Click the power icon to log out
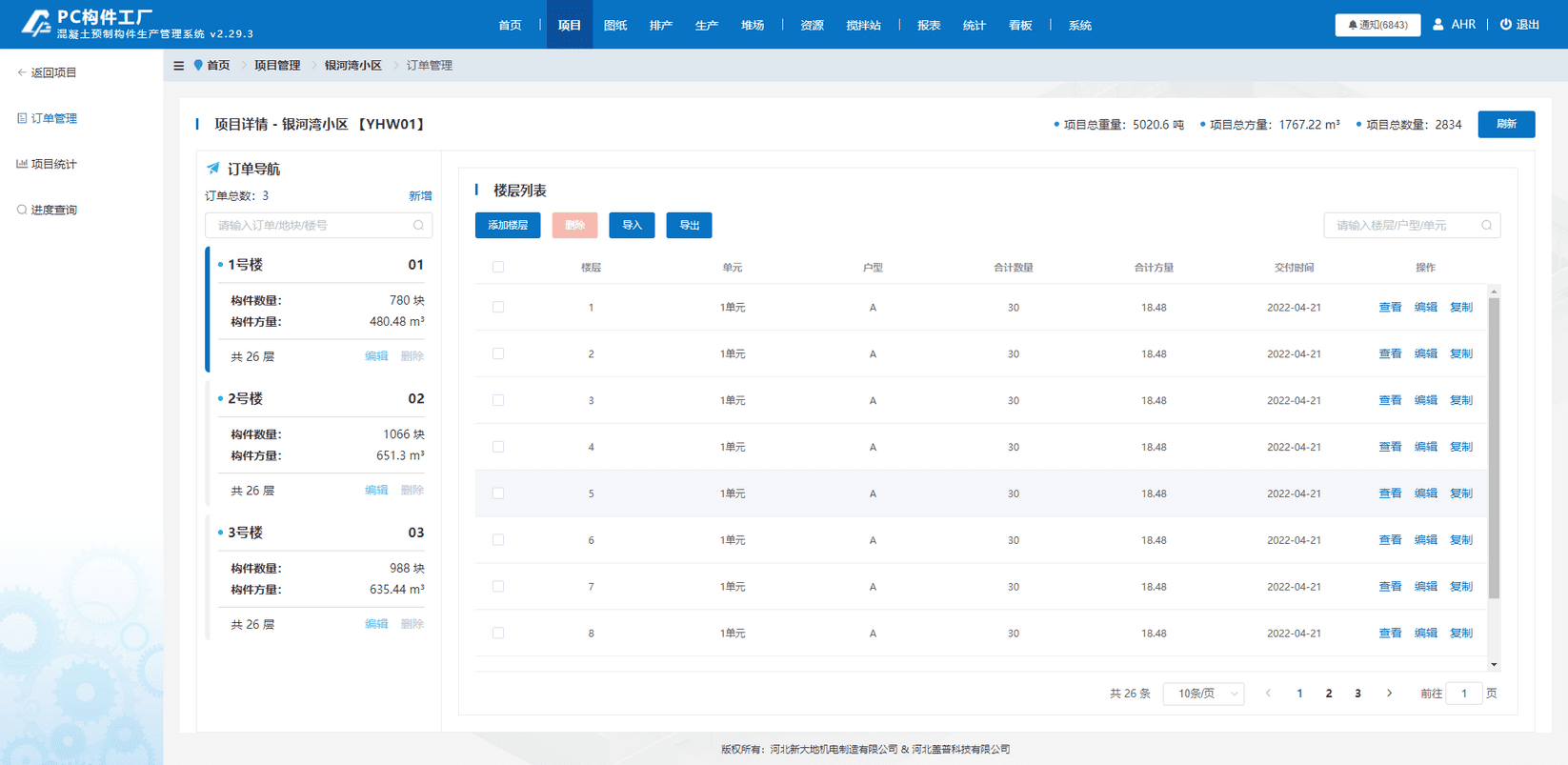 [1505, 25]
